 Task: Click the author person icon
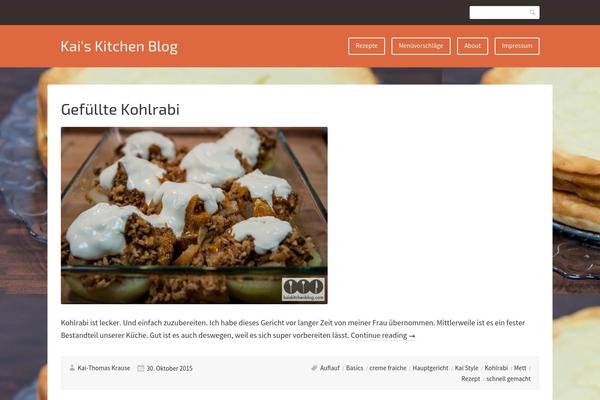(72, 368)
